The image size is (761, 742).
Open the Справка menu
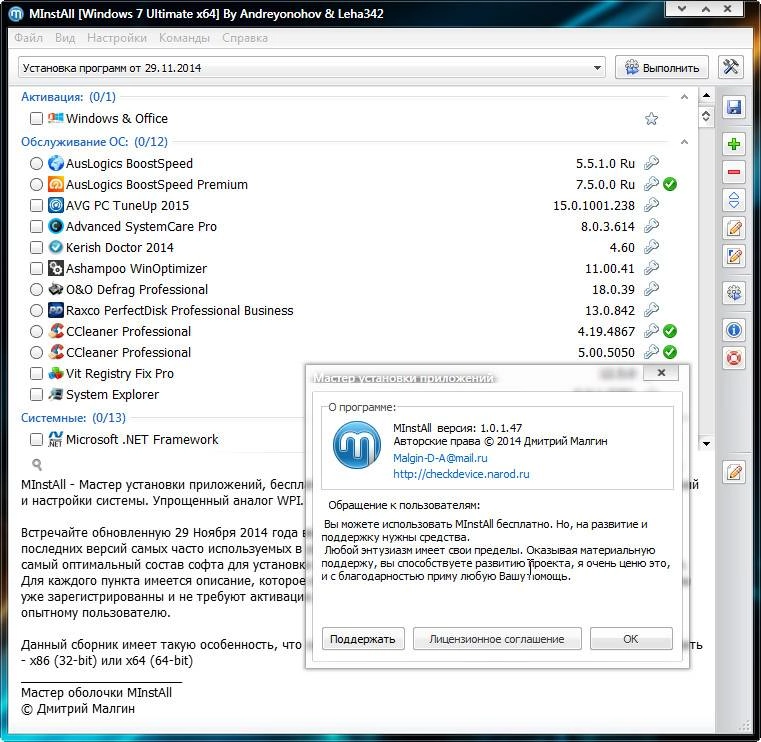pos(245,38)
